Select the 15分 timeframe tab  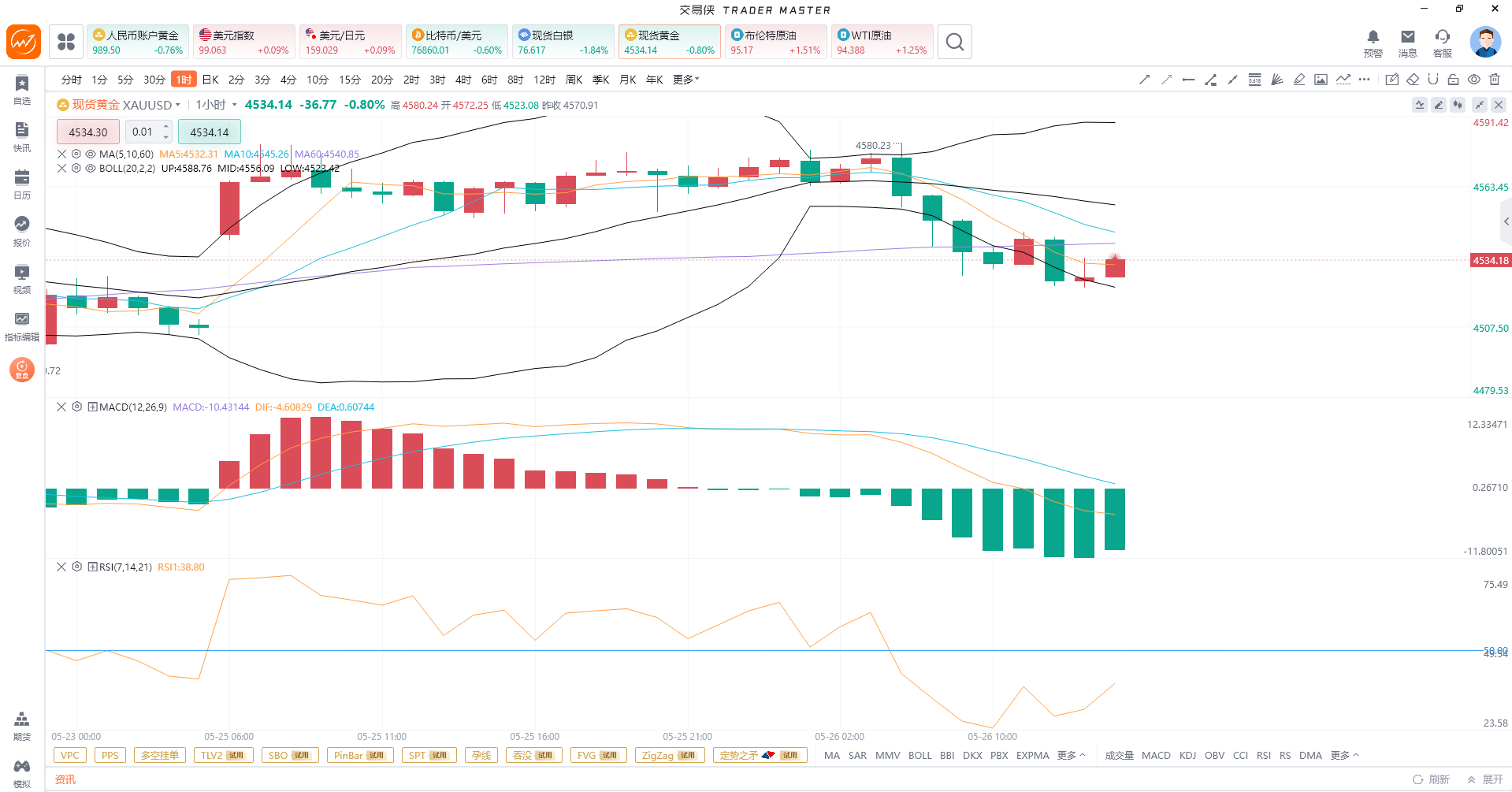350,80
